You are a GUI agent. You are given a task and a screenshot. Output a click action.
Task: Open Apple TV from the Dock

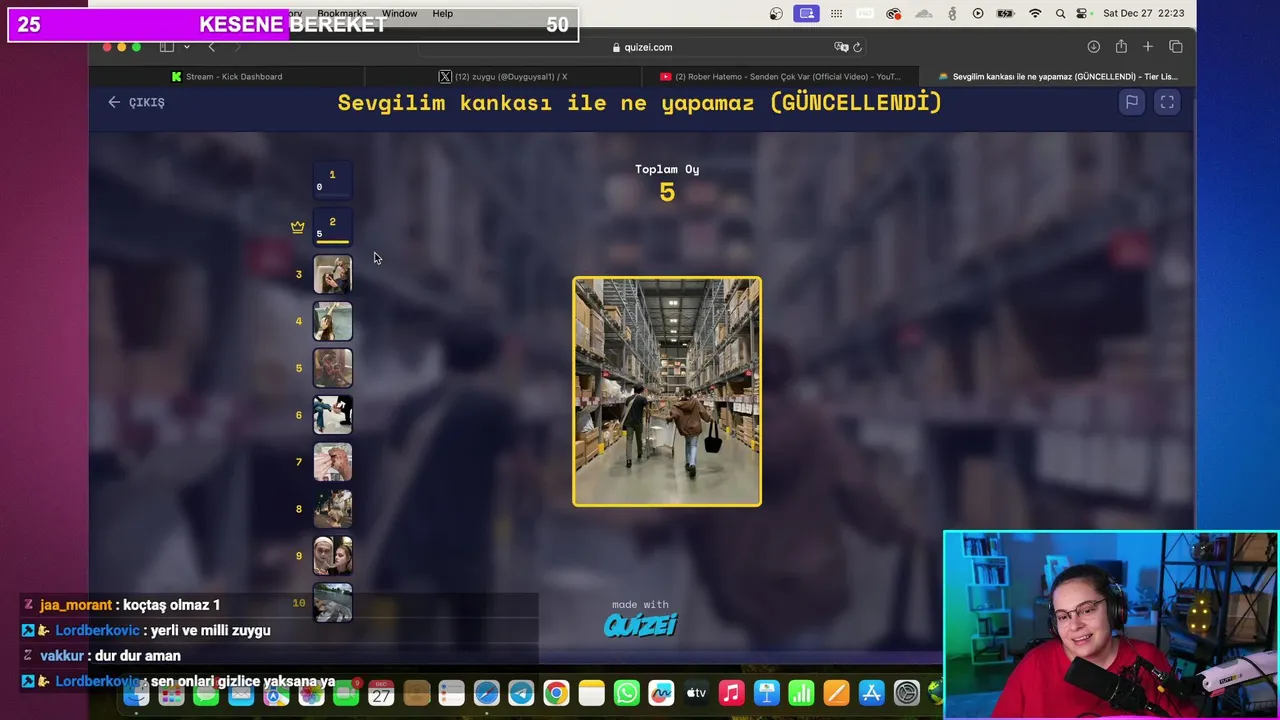[x=696, y=693]
